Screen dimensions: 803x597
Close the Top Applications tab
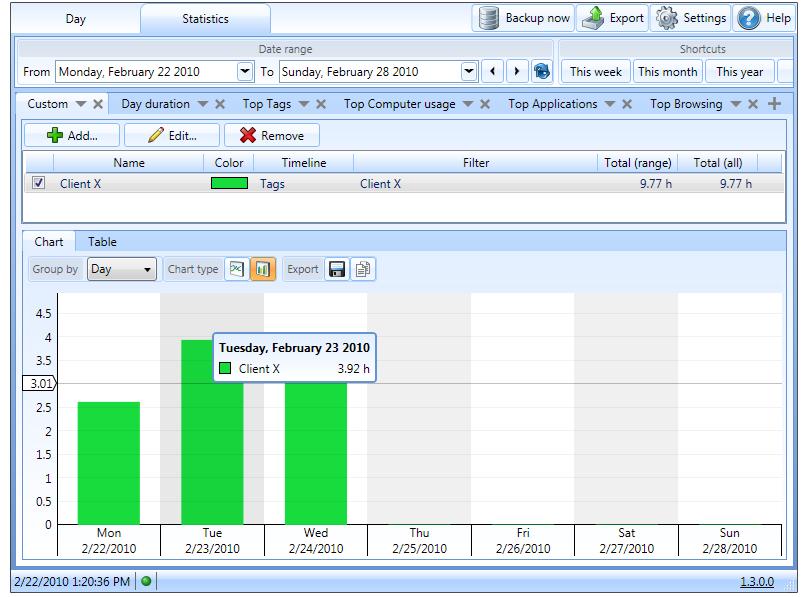point(627,104)
